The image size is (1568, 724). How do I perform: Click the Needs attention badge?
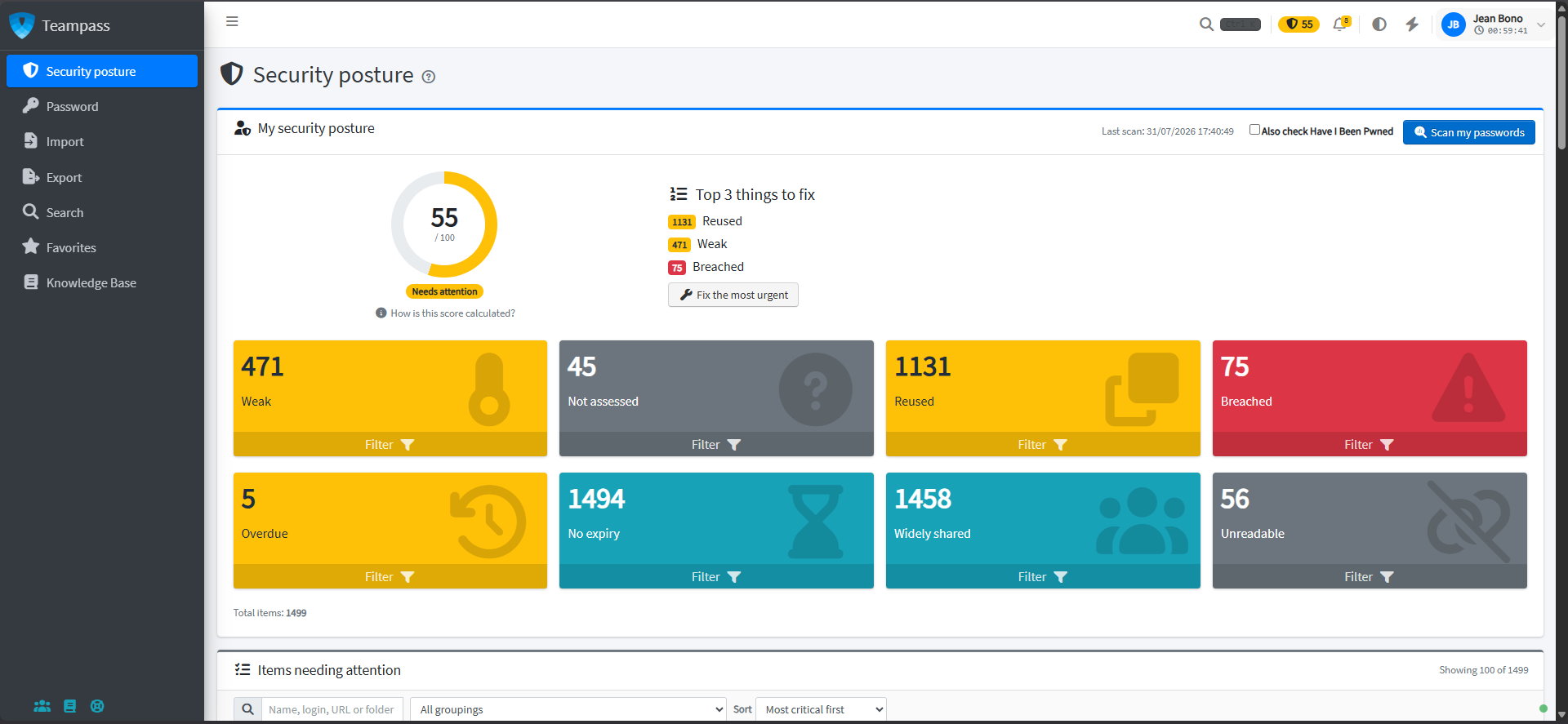pos(444,291)
